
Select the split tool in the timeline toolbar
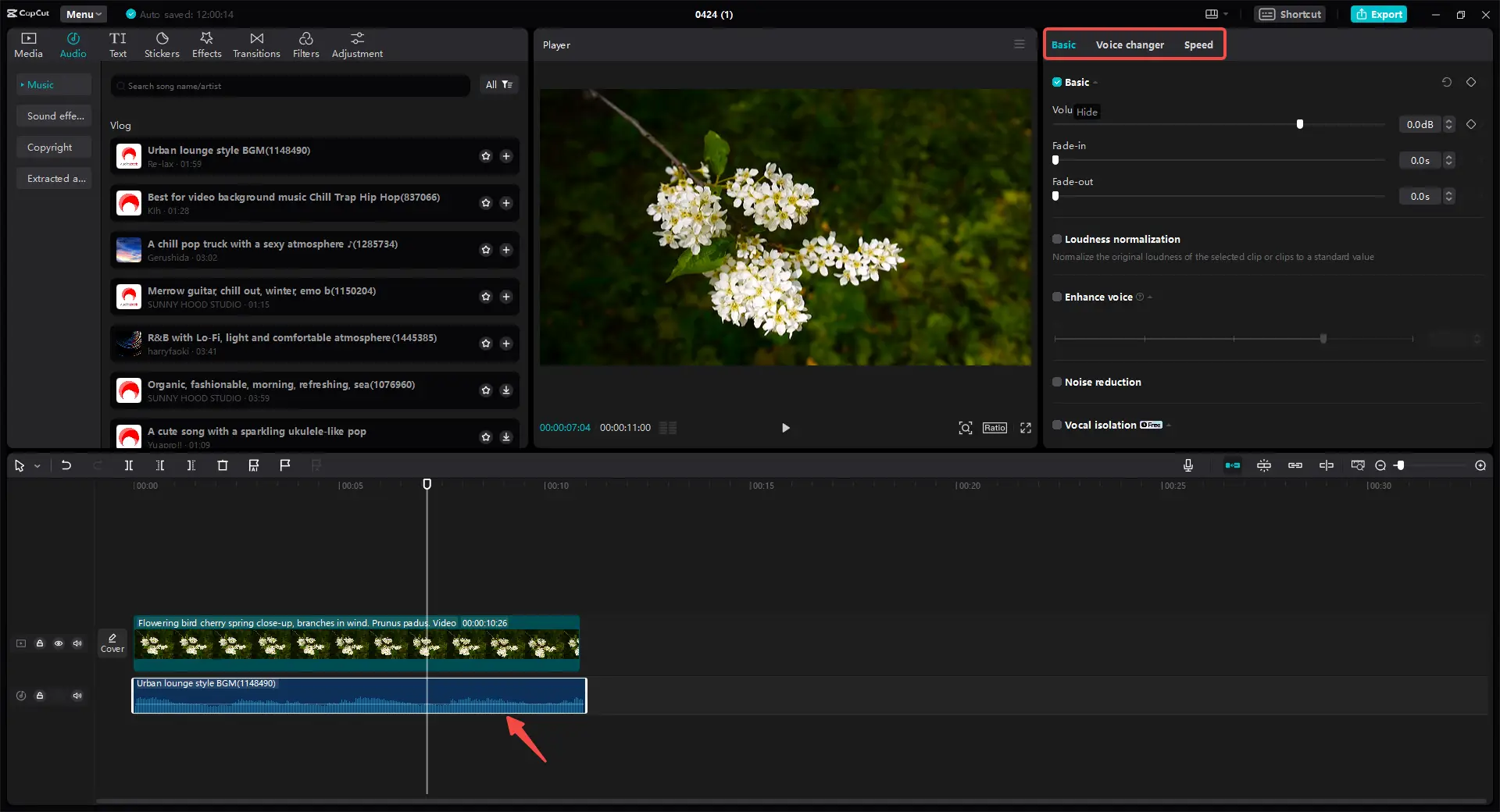pyautogui.click(x=129, y=465)
